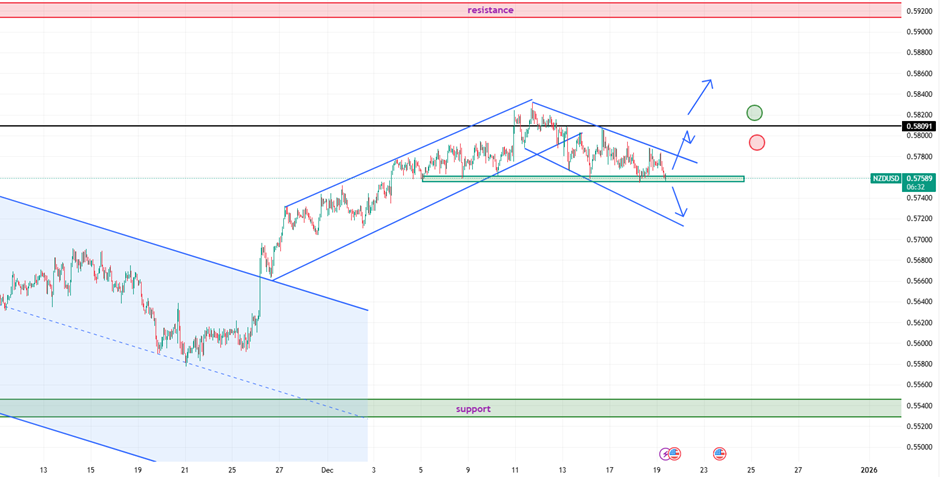The width and height of the screenshot is (945, 477).
Task: Click the current price label 0.57589
Action: (x=919, y=178)
